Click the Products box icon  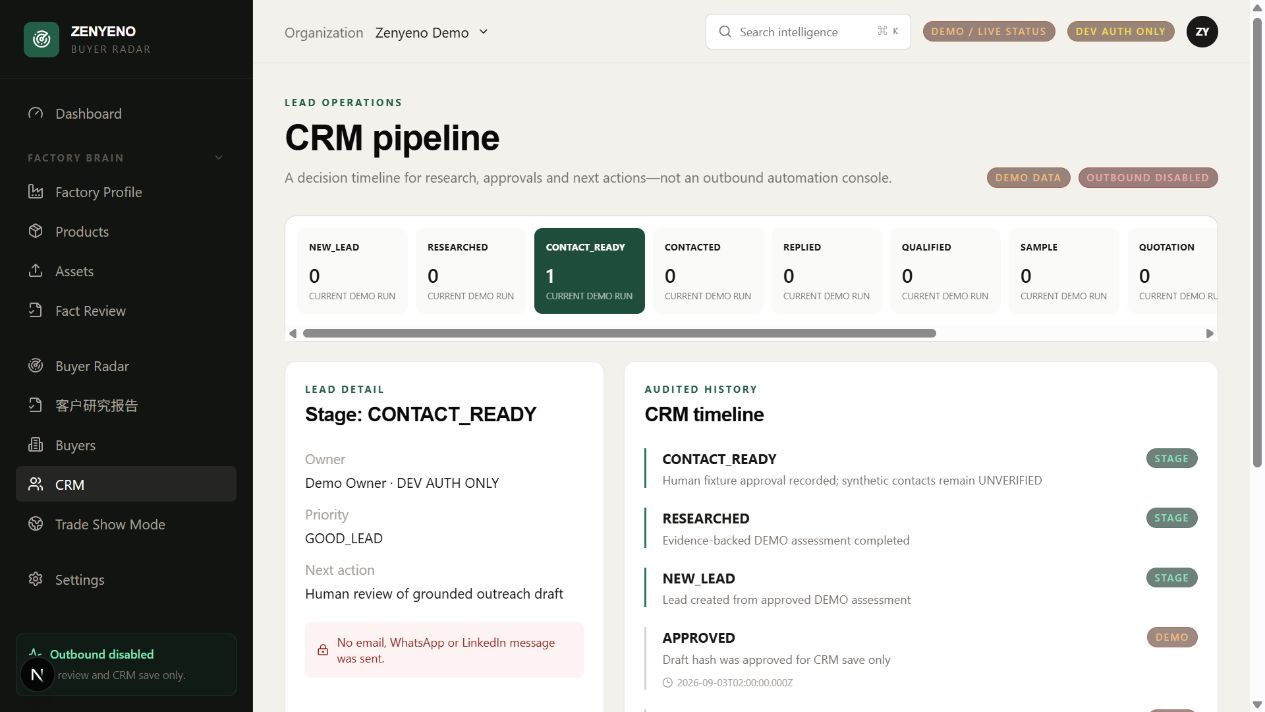click(x=36, y=231)
